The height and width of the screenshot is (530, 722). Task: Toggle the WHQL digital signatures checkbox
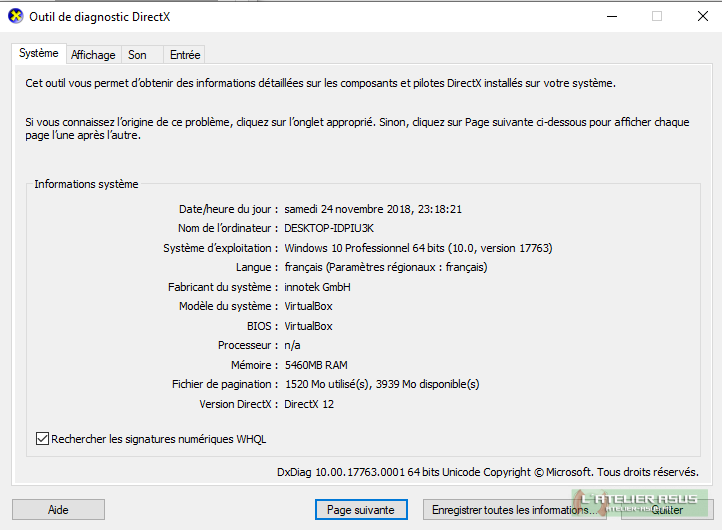point(42,438)
